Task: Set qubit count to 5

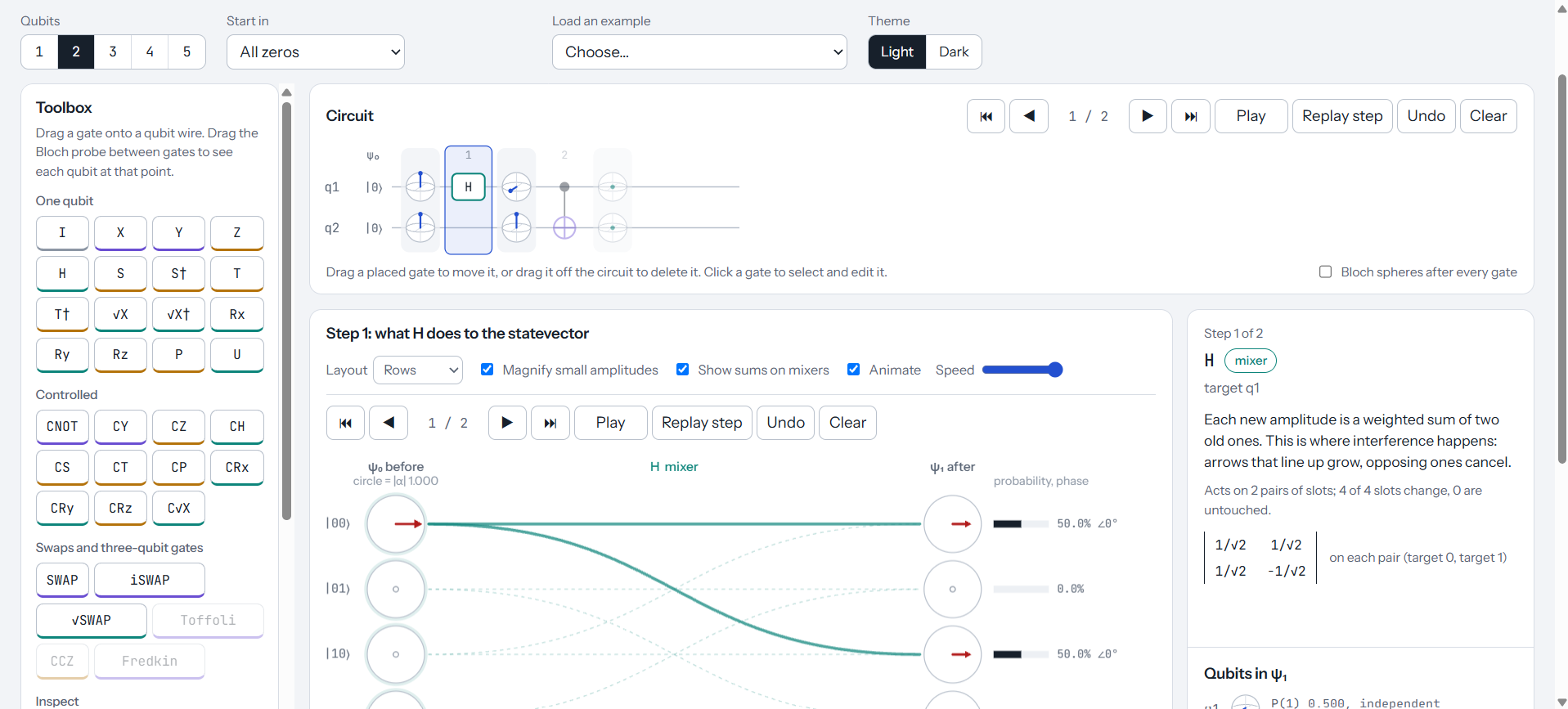Action: coord(186,52)
